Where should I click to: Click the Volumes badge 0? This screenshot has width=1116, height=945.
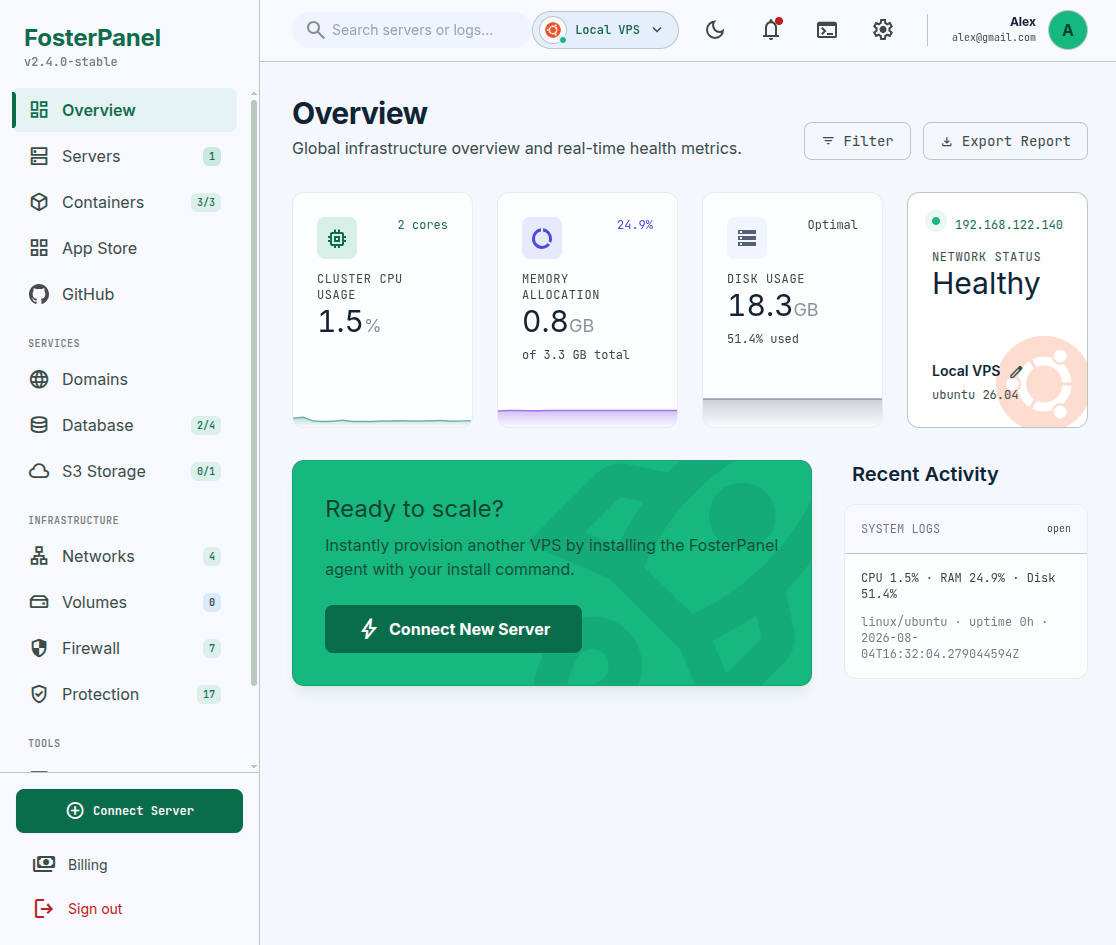[211, 602]
